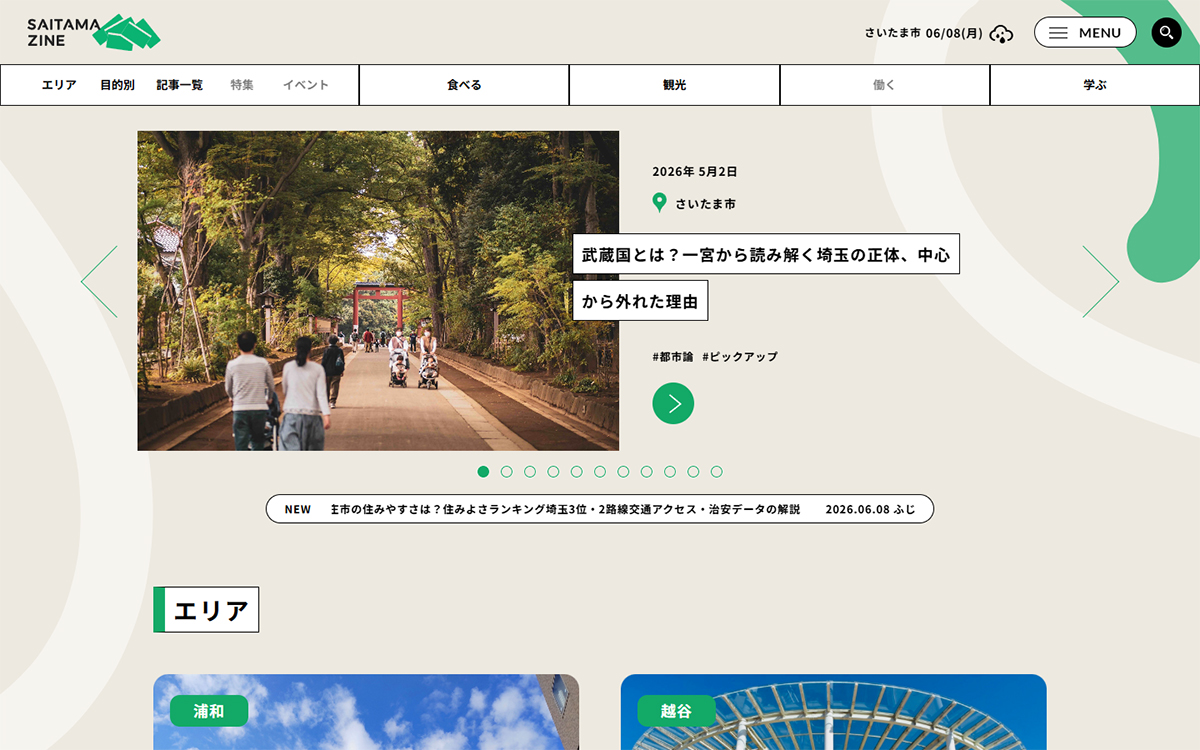Open the shrine path featured photo
1200x750 pixels.
pyautogui.click(x=378, y=291)
